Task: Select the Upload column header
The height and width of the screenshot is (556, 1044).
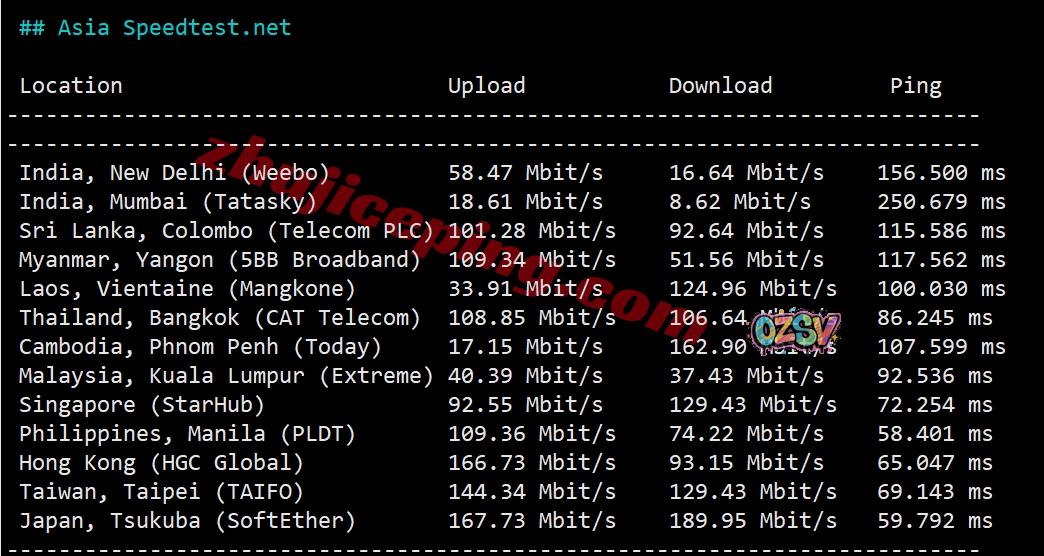Action: 486,87
